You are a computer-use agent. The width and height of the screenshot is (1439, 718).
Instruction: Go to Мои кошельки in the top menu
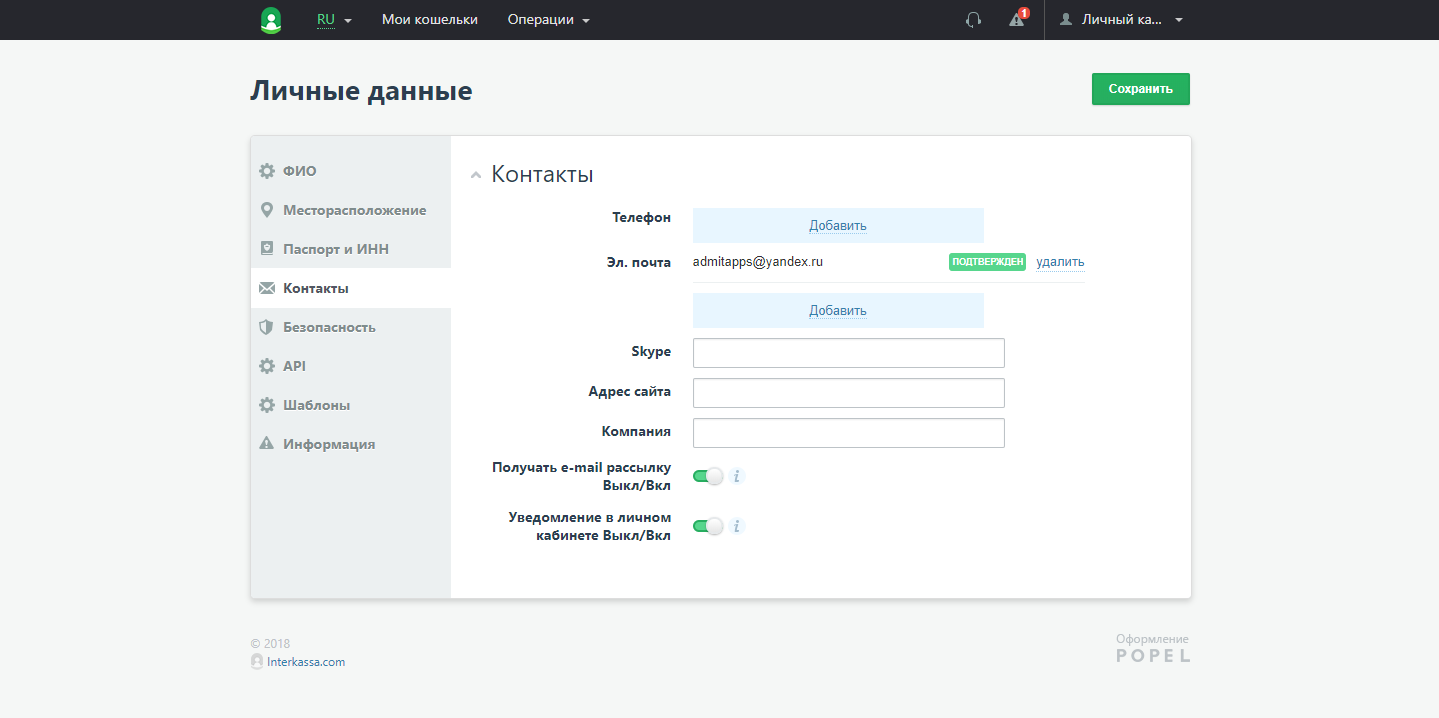point(429,20)
